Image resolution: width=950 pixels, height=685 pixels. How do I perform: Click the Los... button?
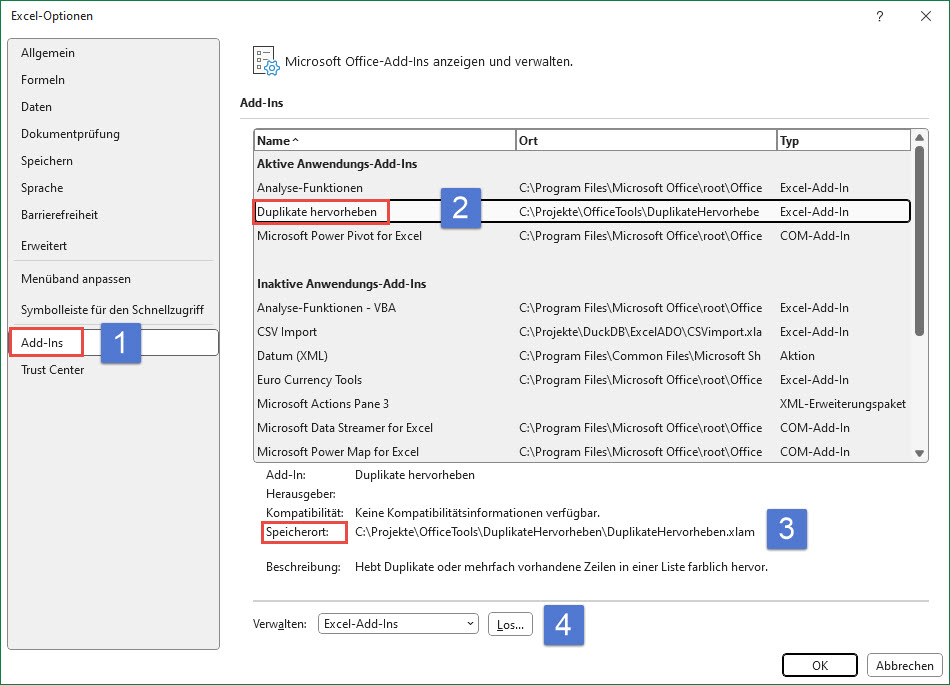tap(510, 624)
